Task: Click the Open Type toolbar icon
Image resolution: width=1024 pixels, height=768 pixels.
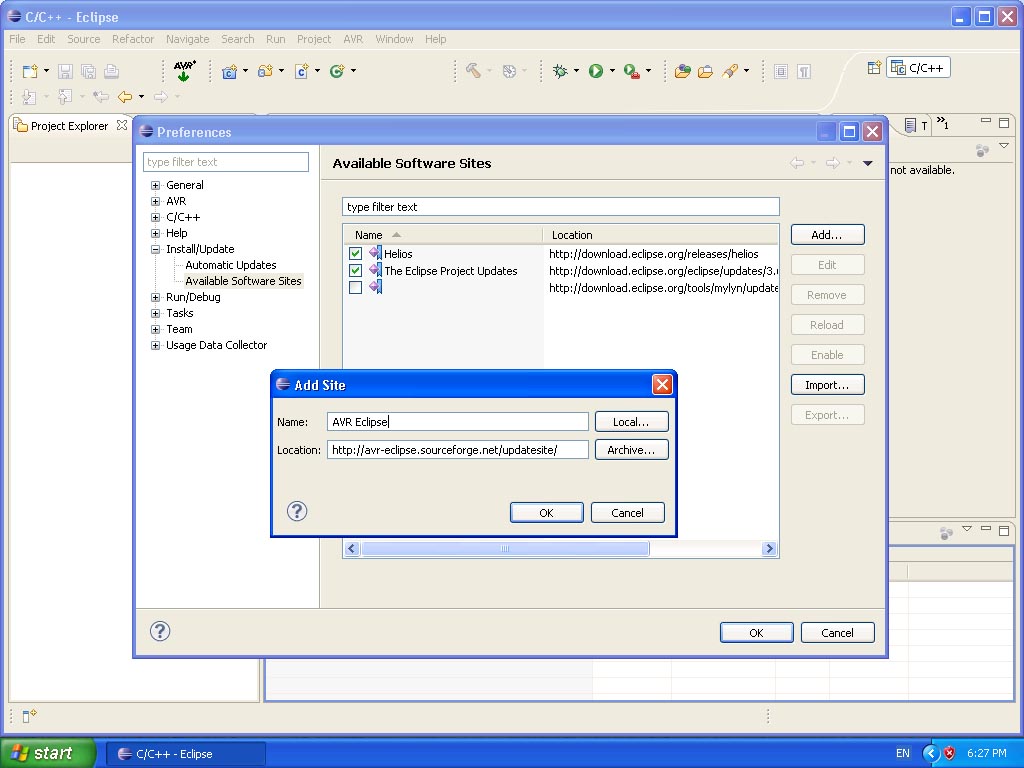Action: (x=682, y=71)
